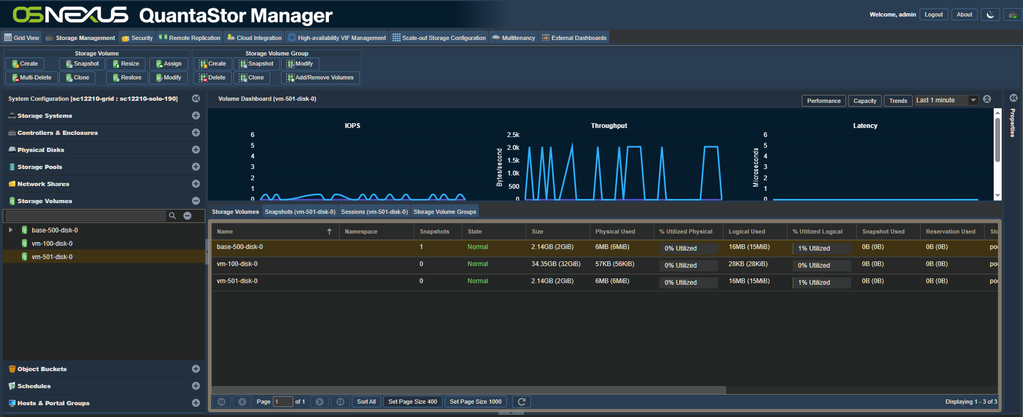Click Set Page Size 1000

coord(476,402)
